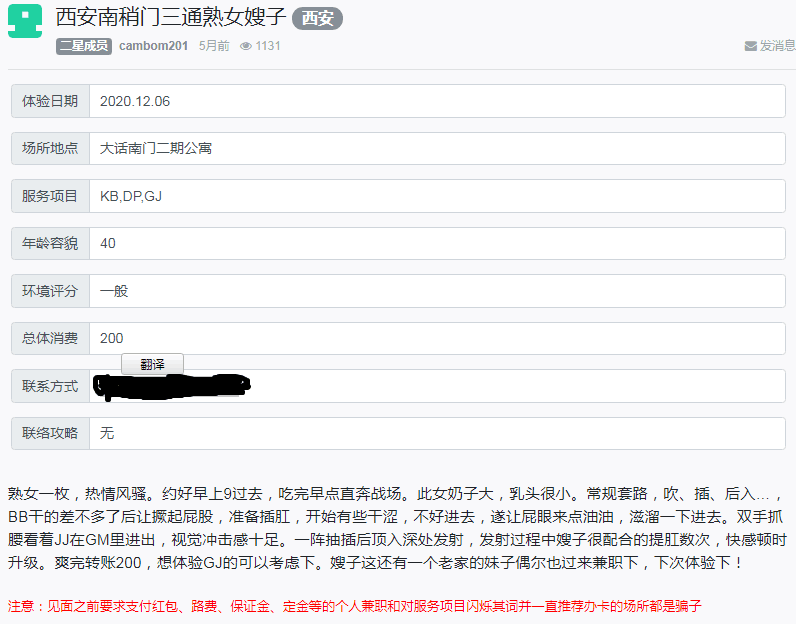The image size is (796, 624).
Task: Click the 总体消费 field showing 200
Action: (x=436, y=338)
